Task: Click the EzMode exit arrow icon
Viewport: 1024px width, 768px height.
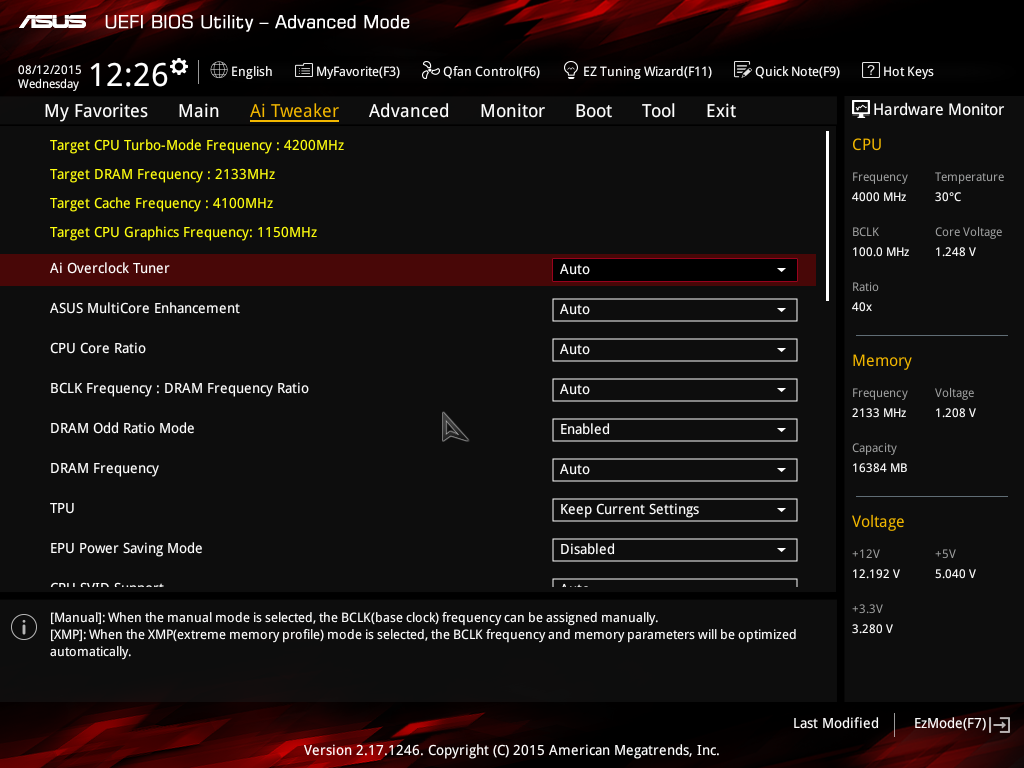Action: coord(1000,724)
